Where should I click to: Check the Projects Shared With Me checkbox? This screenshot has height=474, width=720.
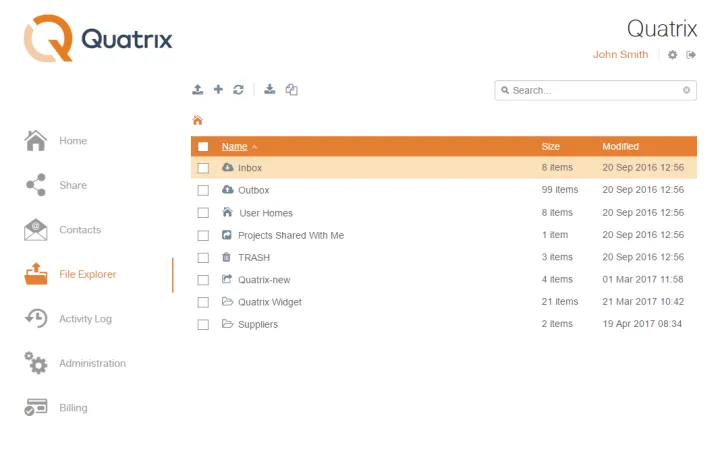pos(203,236)
